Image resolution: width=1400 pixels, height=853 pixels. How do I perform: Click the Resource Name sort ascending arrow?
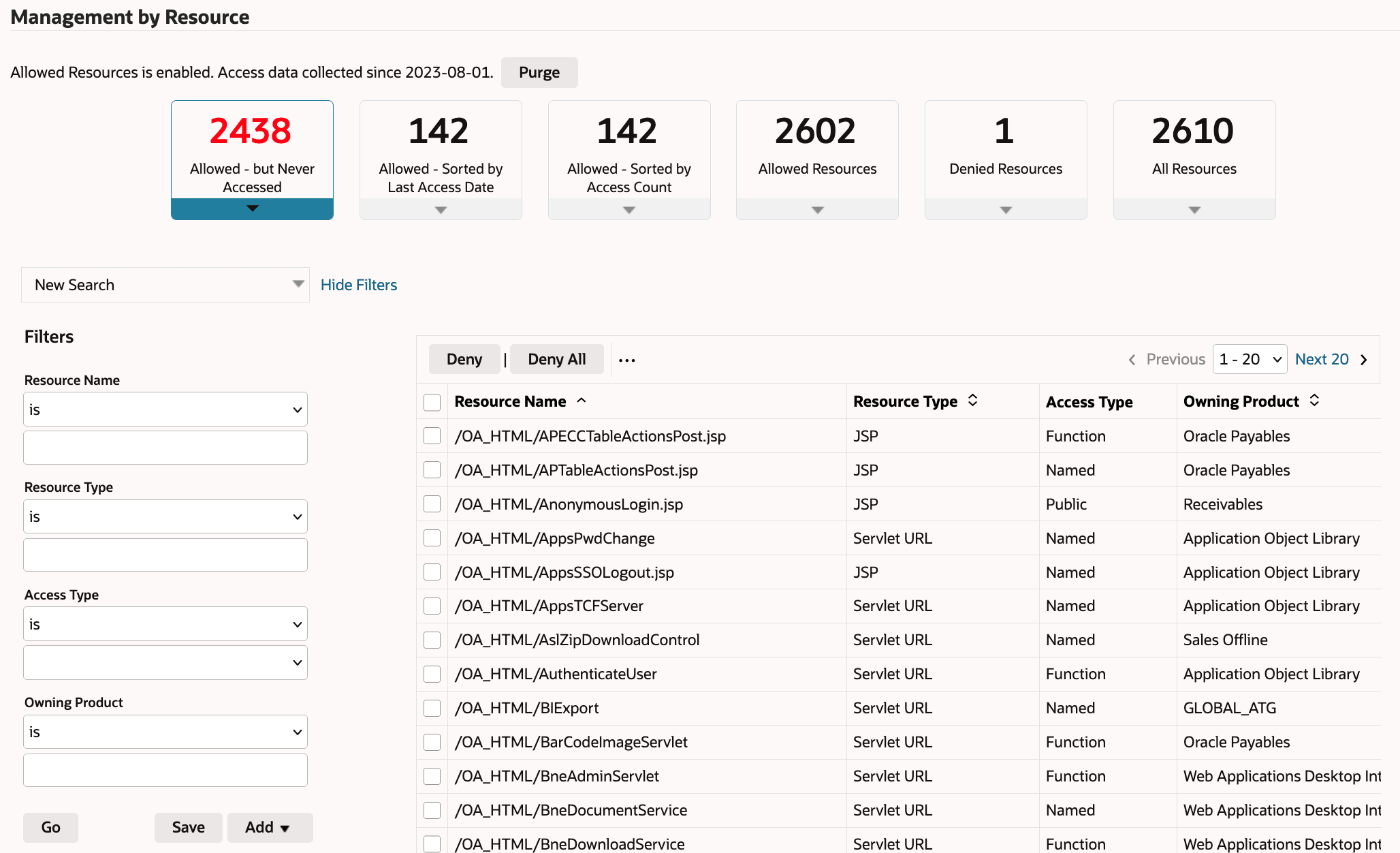click(582, 401)
